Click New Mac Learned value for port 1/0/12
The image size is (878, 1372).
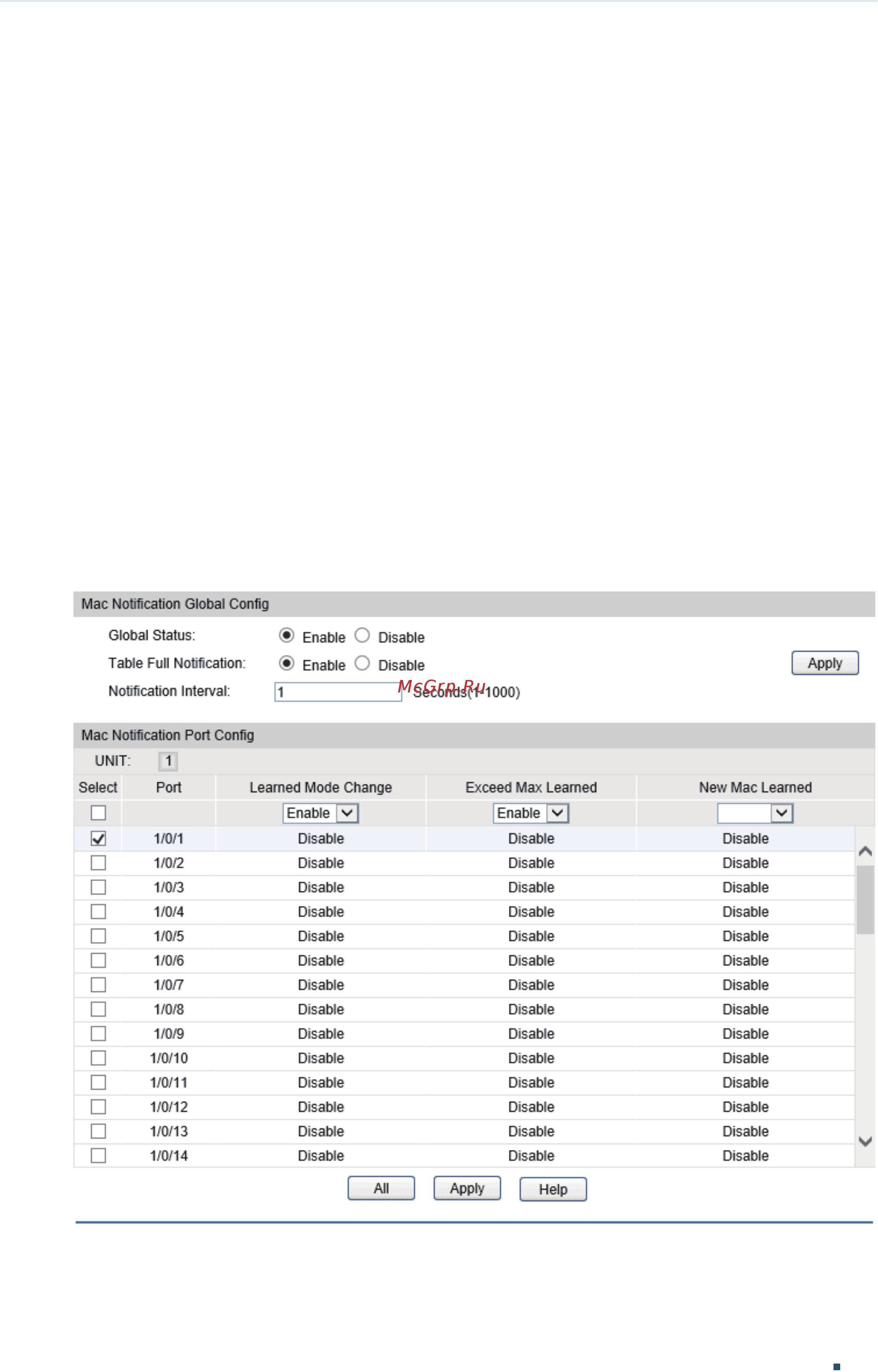pos(746,1108)
